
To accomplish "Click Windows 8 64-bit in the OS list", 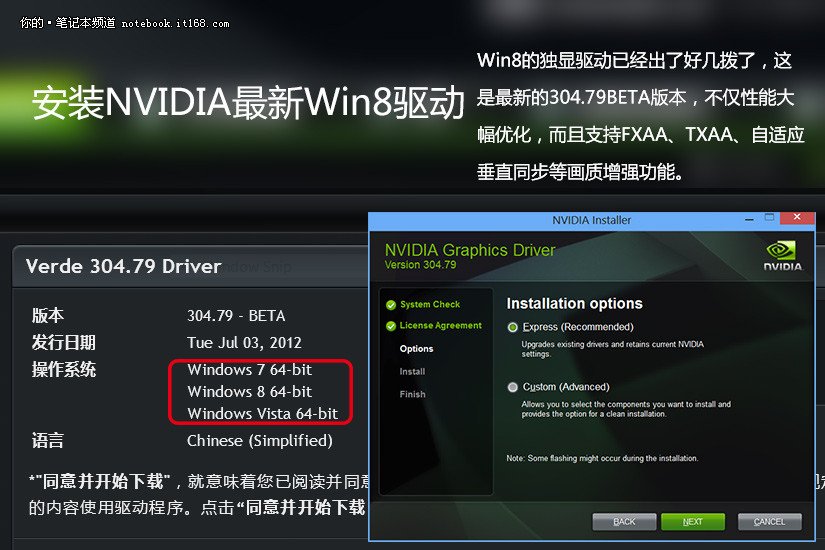I will click(x=249, y=392).
